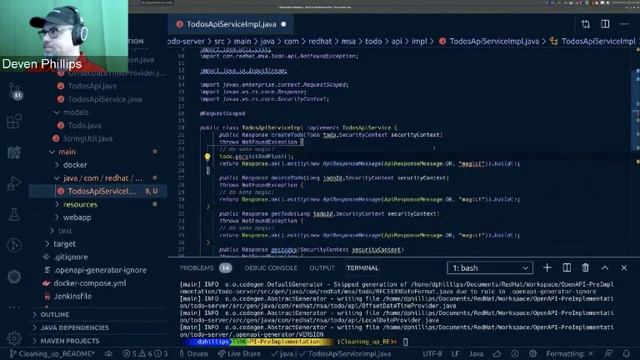Image resolution: width=640 pixels, height=360 pixels.
Task: Open the notifications bell in status bar
Action: (627, 354)
